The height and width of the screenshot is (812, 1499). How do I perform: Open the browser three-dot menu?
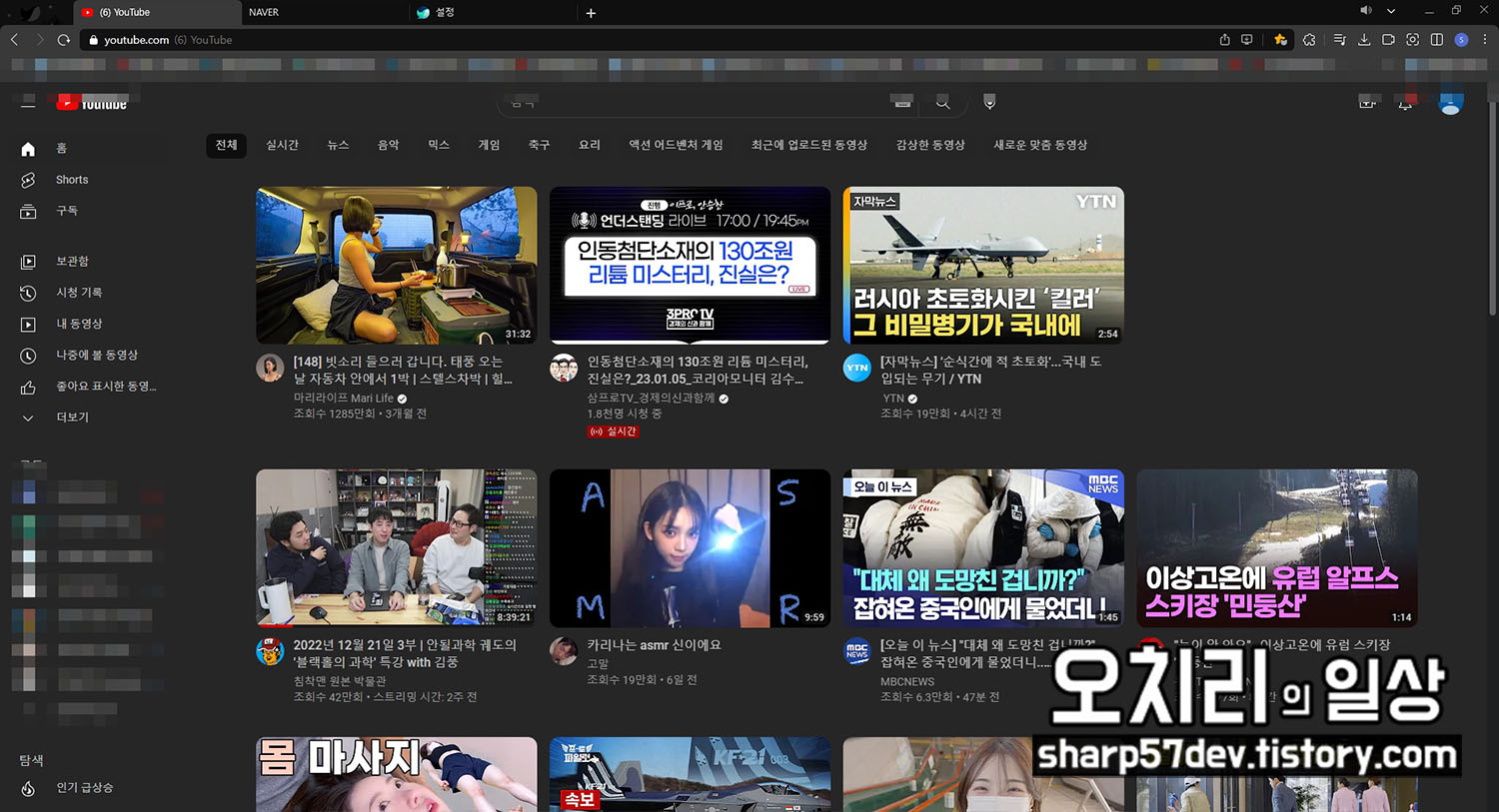(x=1485, y=40)
